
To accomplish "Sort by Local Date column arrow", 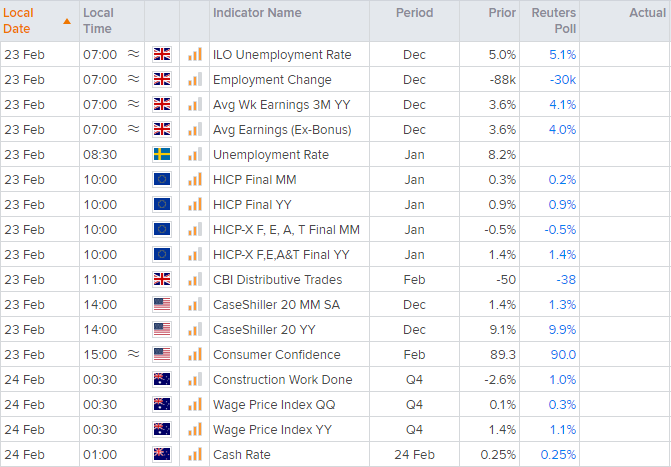I will click(66, 21).
